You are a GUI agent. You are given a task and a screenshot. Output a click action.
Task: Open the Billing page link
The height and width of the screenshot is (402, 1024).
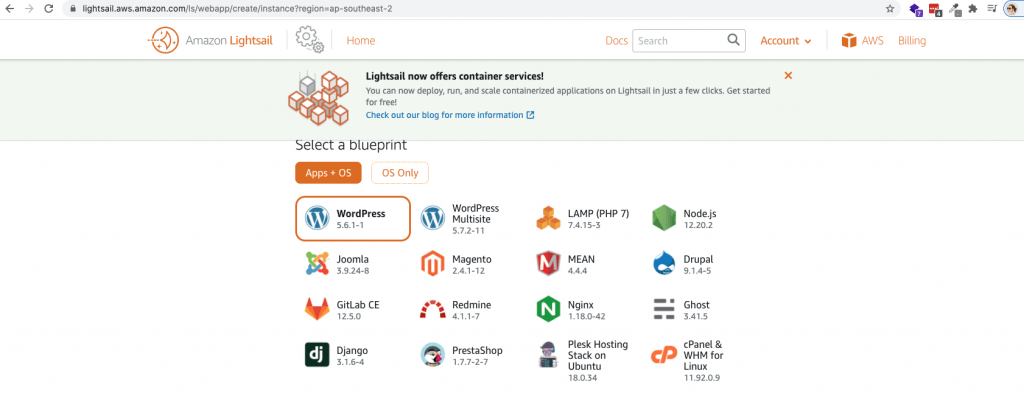click(912, 41)
